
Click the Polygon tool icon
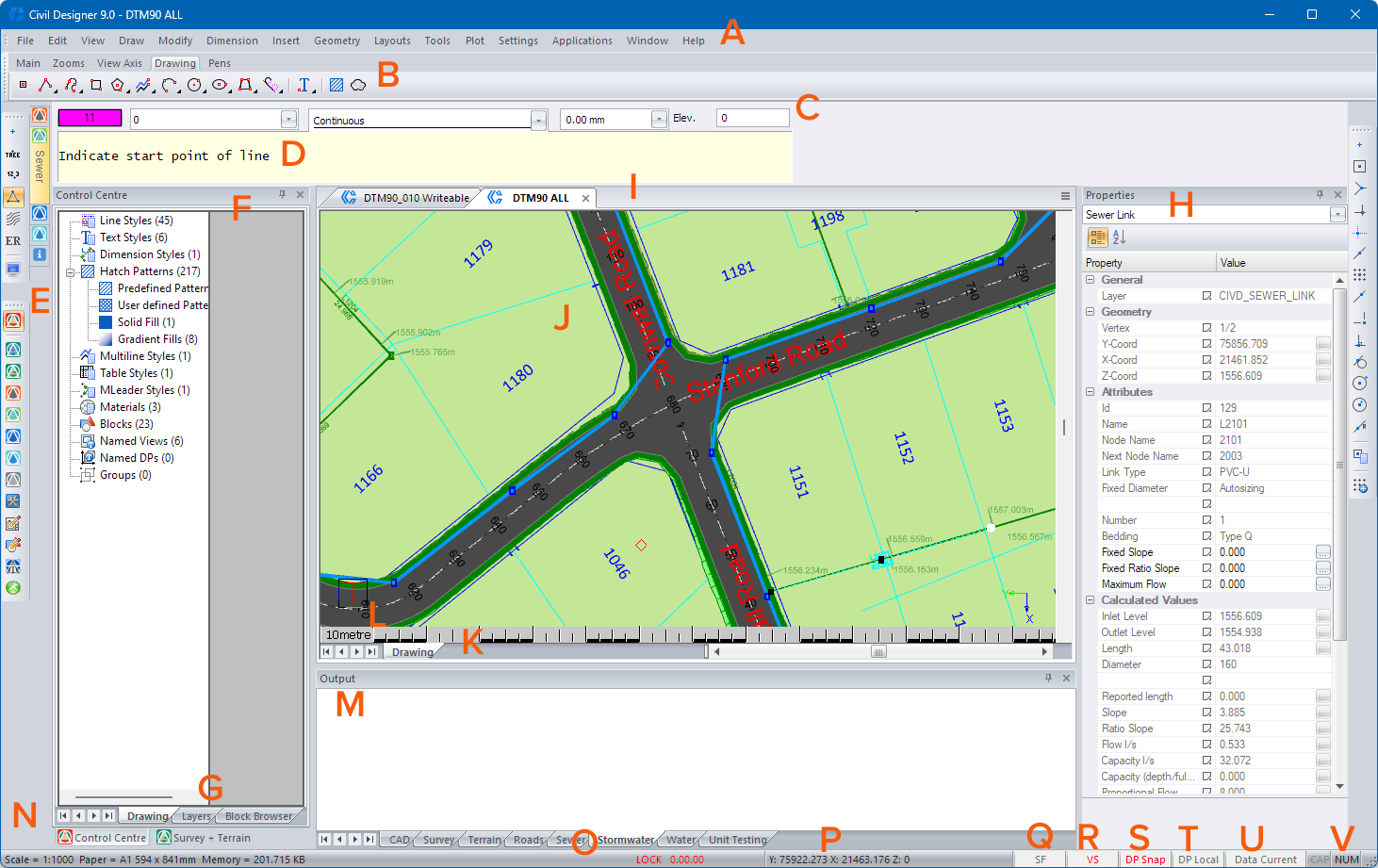(117, 85)
